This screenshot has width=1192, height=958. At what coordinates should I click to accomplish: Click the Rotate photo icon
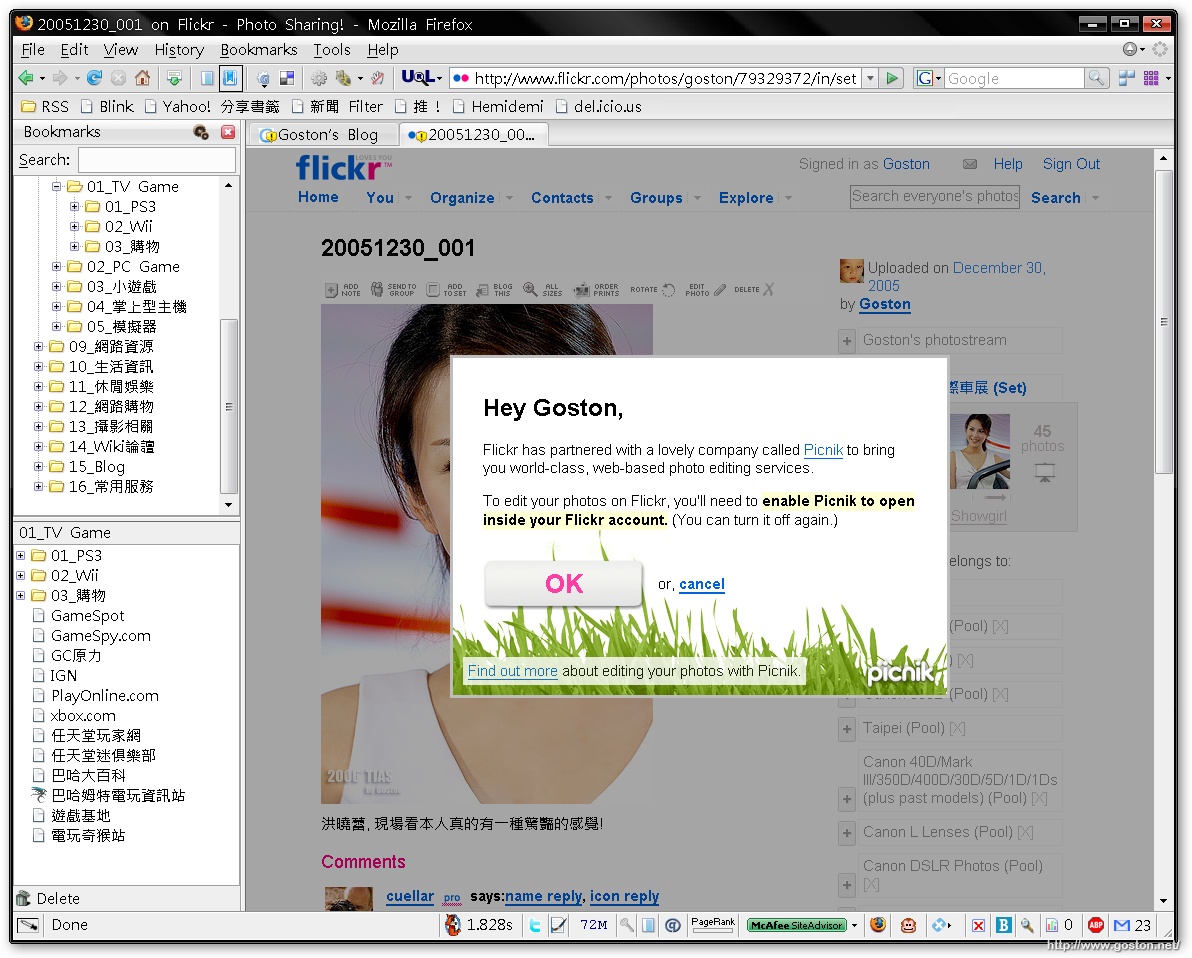pyautogui.click(x=668, y=290)
